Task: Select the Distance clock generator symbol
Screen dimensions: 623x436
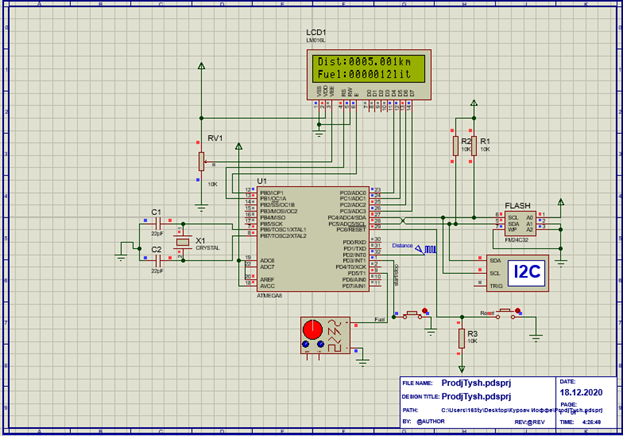Action: click(x=426, y=250)
